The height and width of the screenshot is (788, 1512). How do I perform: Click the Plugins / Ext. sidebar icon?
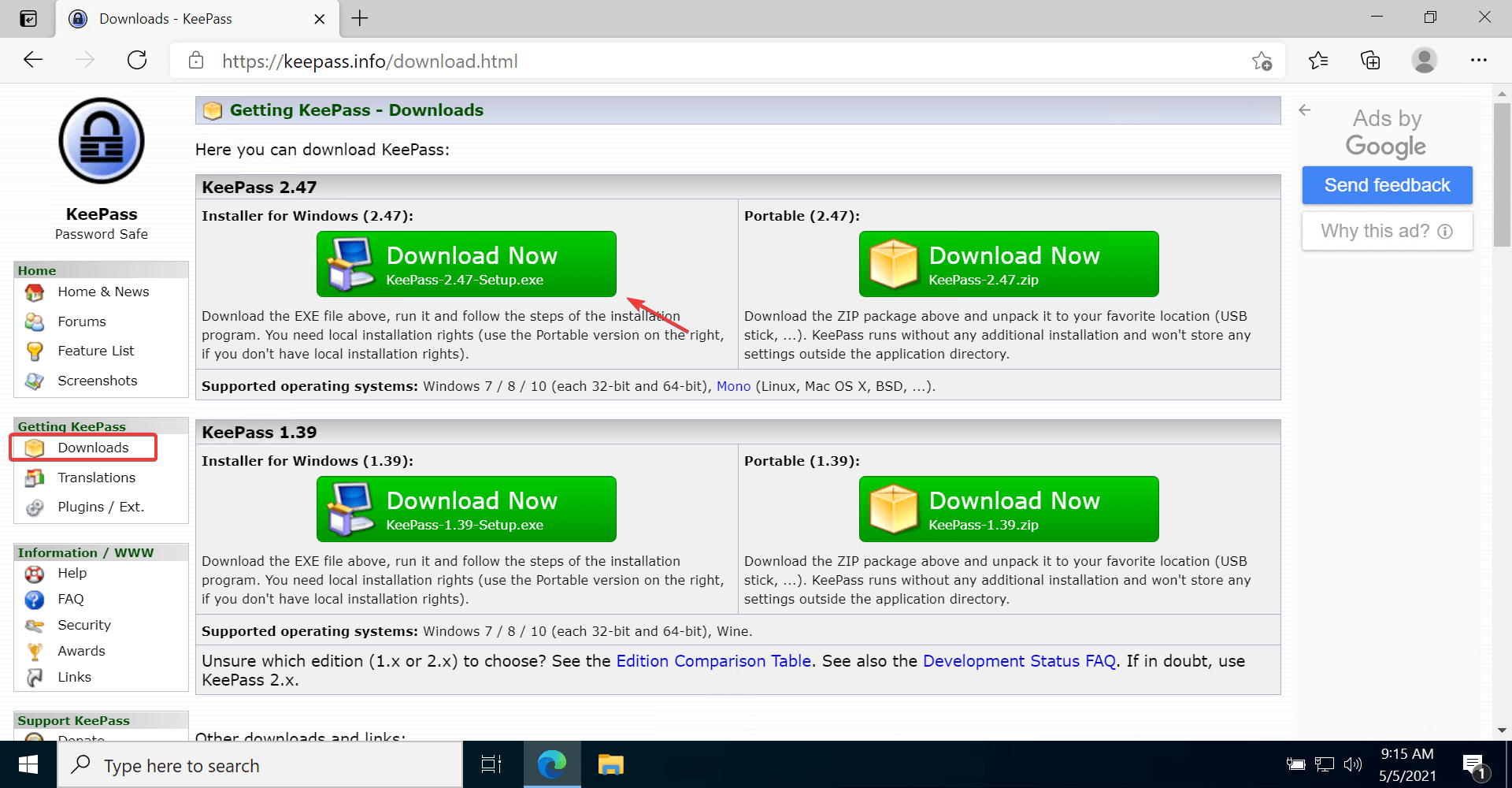[x=35, y=507]
